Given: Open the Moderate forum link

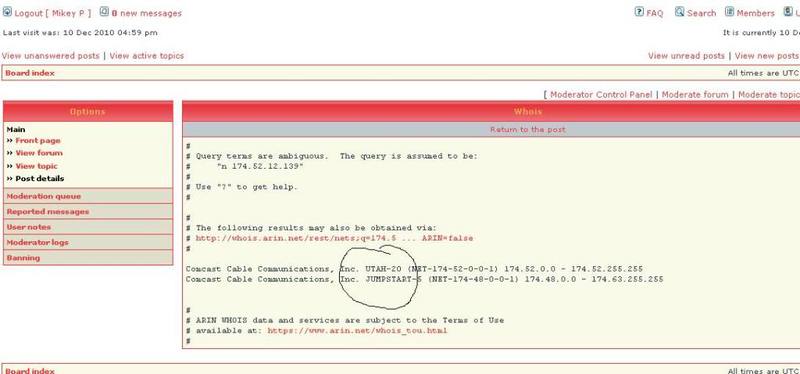Looking at the screenshot, I should coord(695,94).
